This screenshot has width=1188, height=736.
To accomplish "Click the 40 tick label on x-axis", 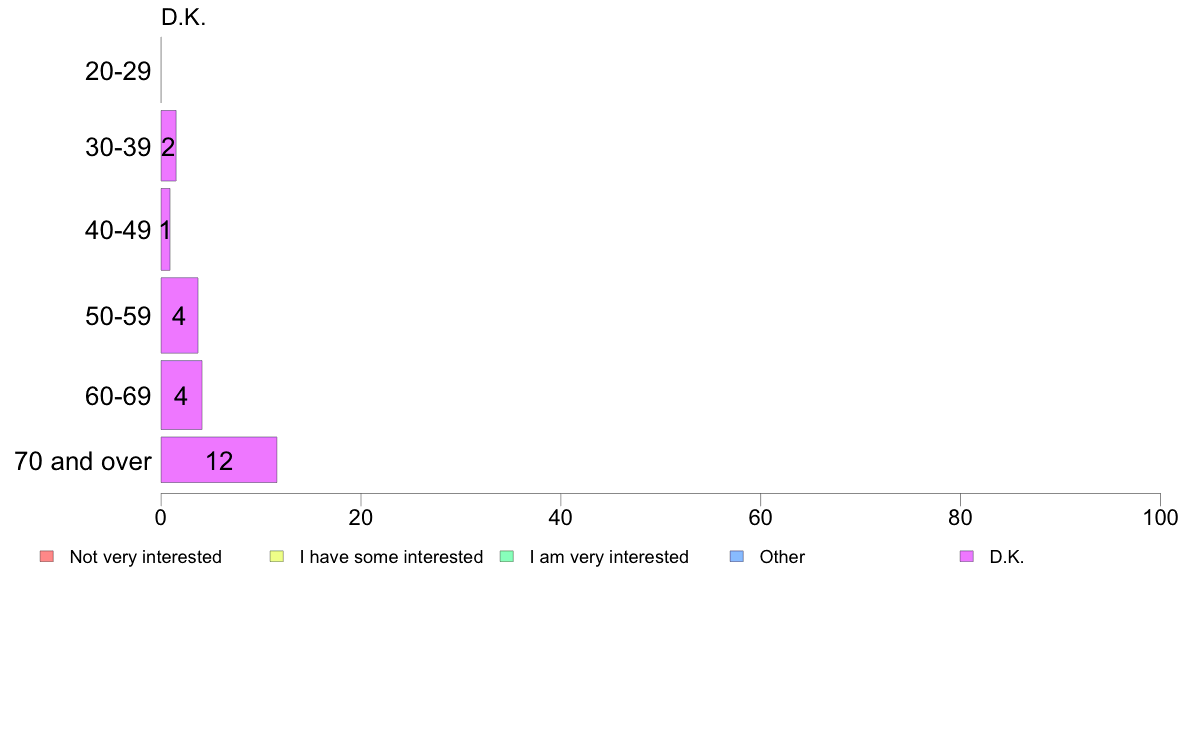I will [561, 518].
